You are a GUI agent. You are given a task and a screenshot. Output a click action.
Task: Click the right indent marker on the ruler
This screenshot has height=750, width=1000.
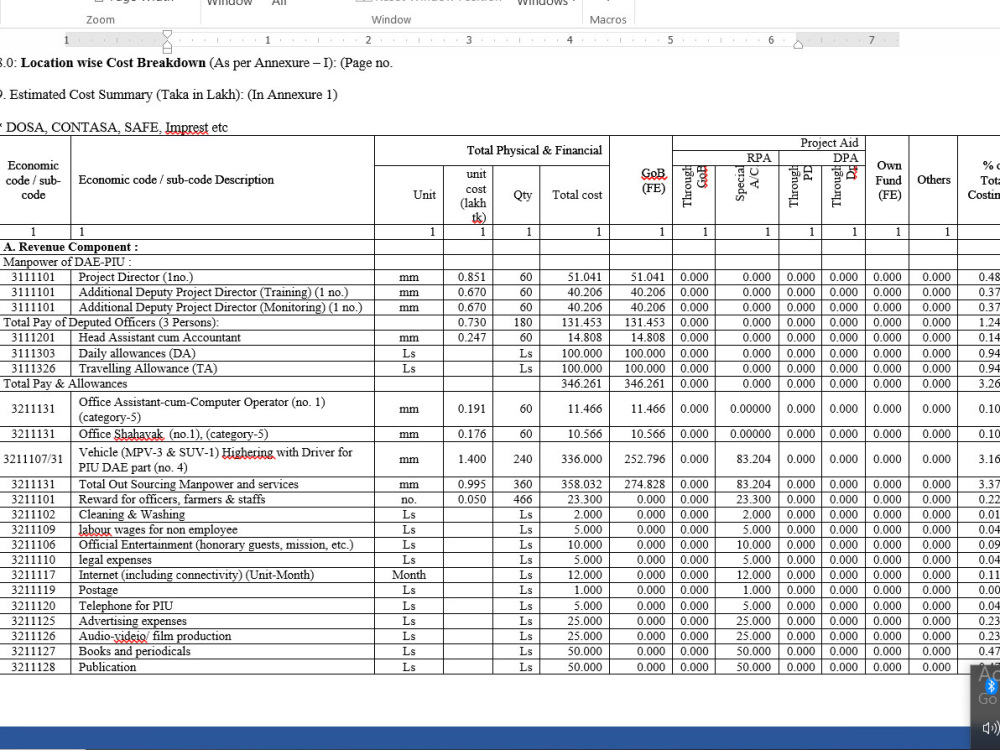pyautogui.click(x=798, y=44)
